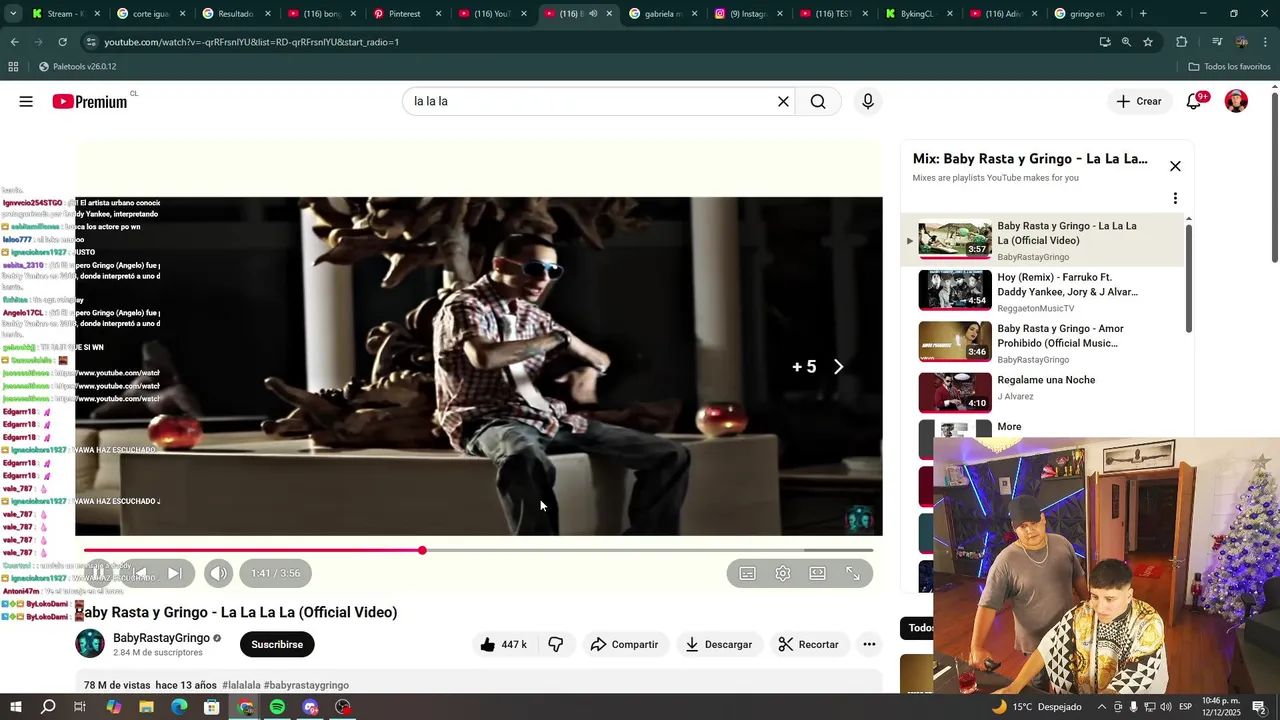Open the Windows taskbar search
This screenshot has width=1280, height=720.
coord(48,707)
